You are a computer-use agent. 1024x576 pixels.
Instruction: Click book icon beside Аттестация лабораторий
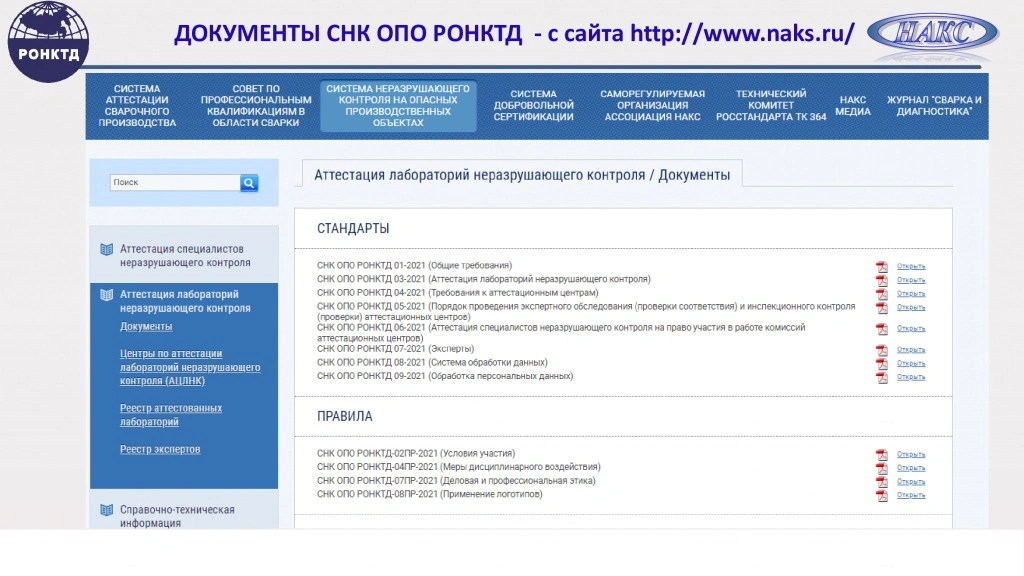(106, 295)
